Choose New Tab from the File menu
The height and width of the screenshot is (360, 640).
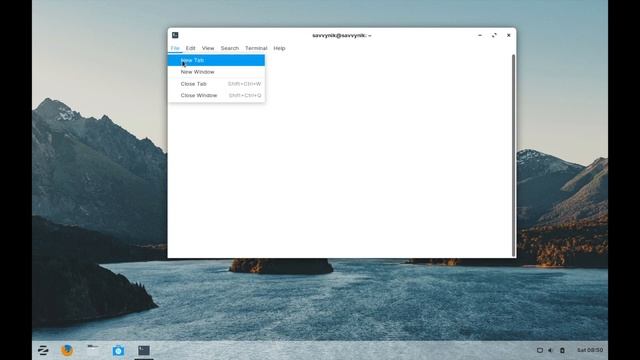(x=216, y=60)
